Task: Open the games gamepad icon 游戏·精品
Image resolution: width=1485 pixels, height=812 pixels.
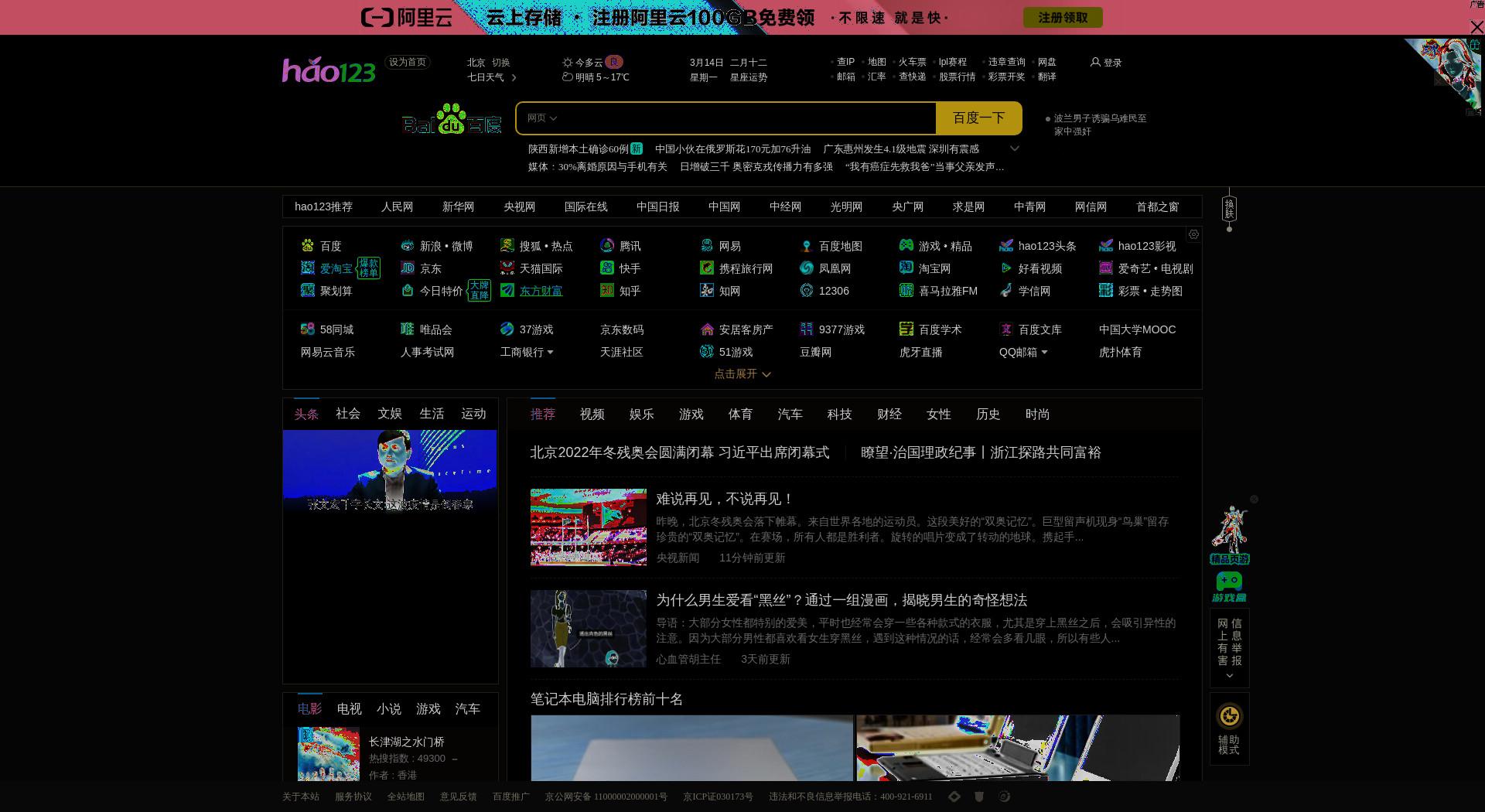Action: (x=906, y=246)
